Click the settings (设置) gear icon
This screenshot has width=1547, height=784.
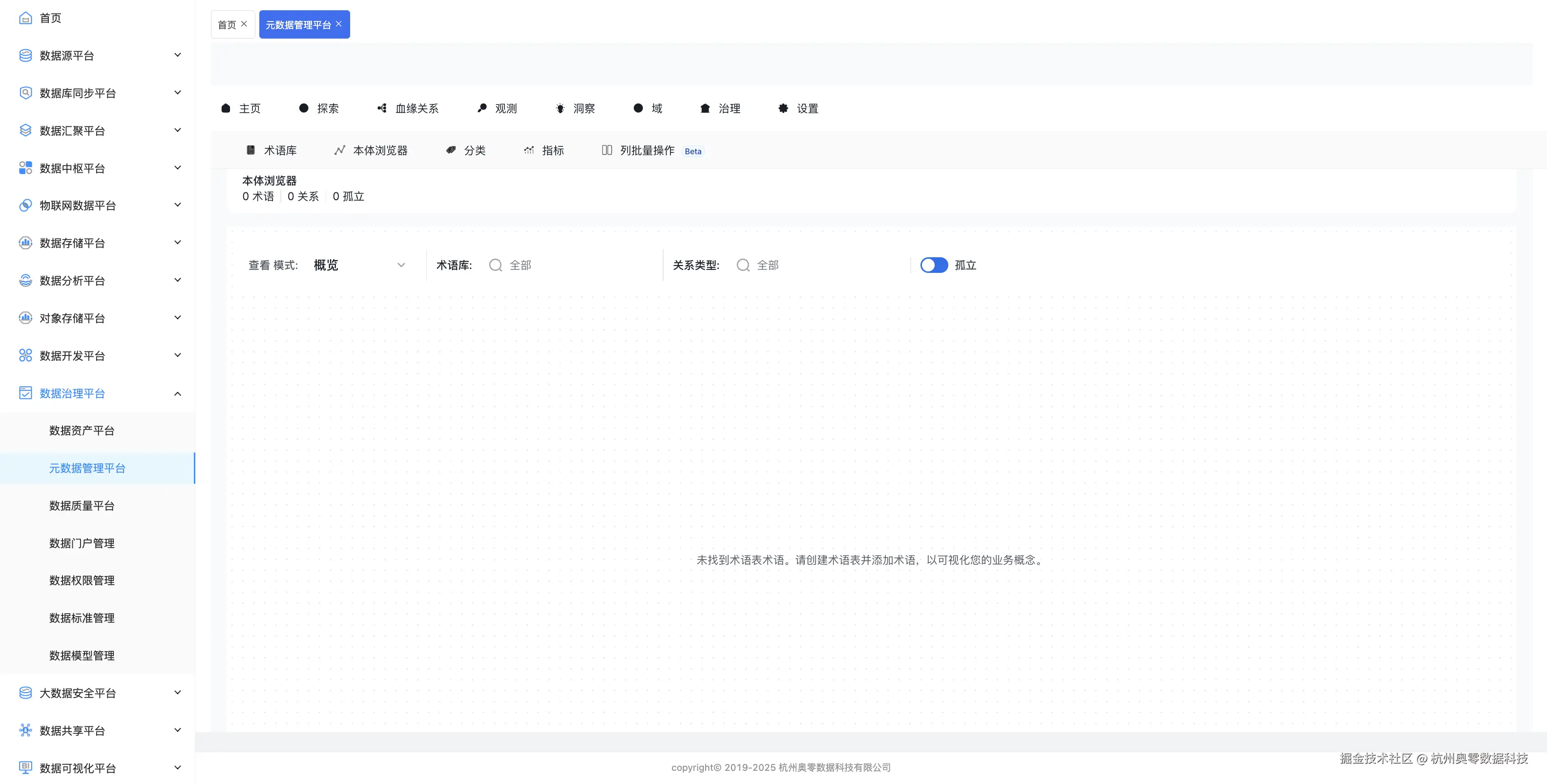click(x=783, y=108)
